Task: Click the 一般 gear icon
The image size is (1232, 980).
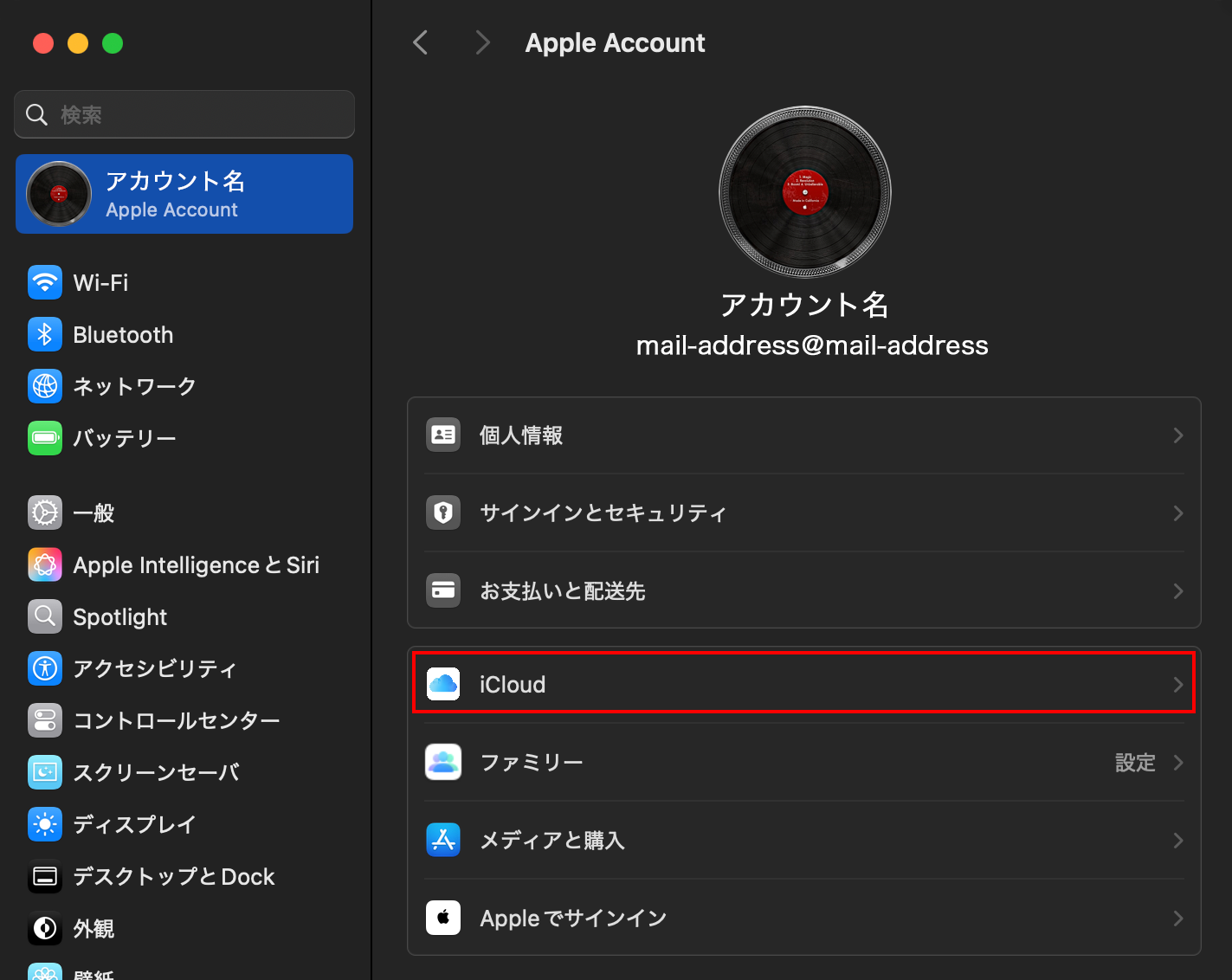Action: 45,513
